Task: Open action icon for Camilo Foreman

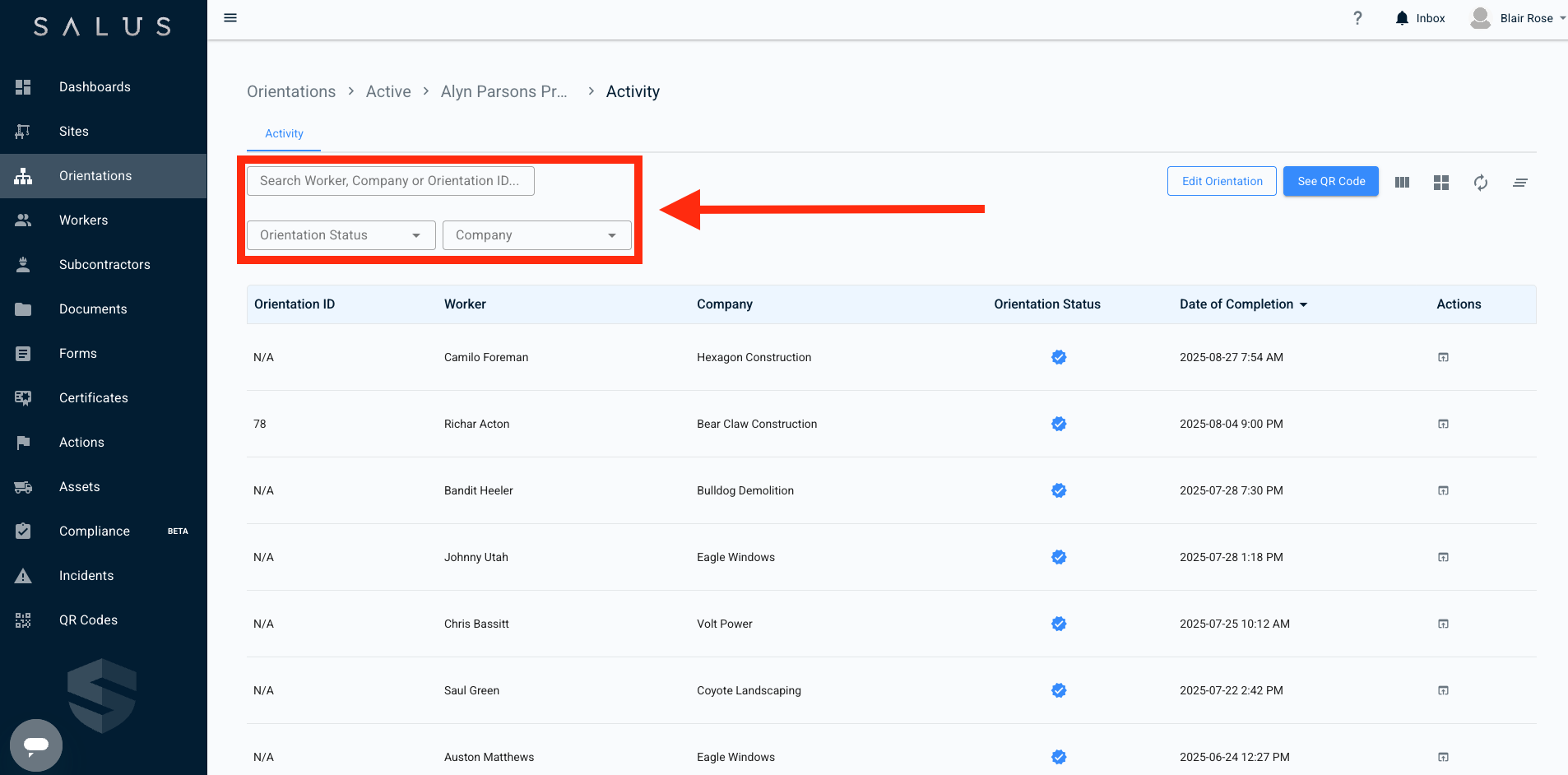Action: (x=1443, y=357)
